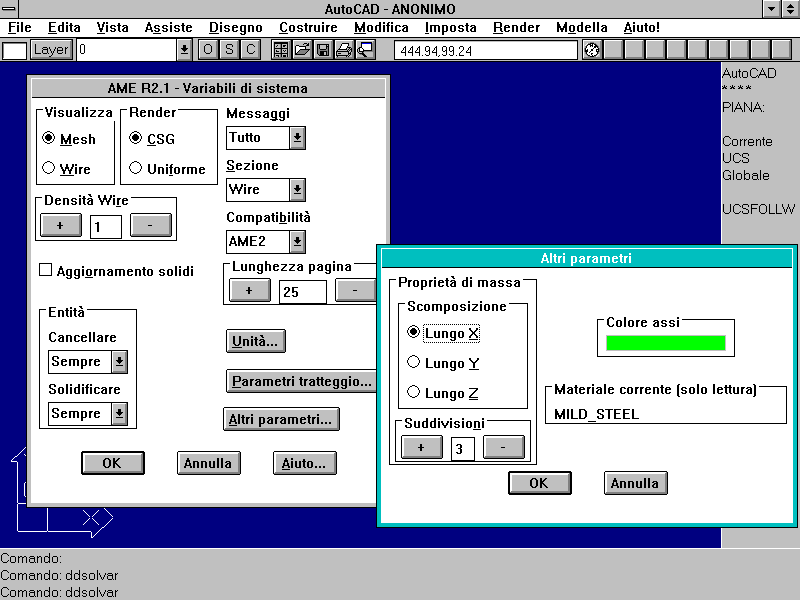Open the Assiste menu
800x600 pixels.
click(x=168, y=28)
